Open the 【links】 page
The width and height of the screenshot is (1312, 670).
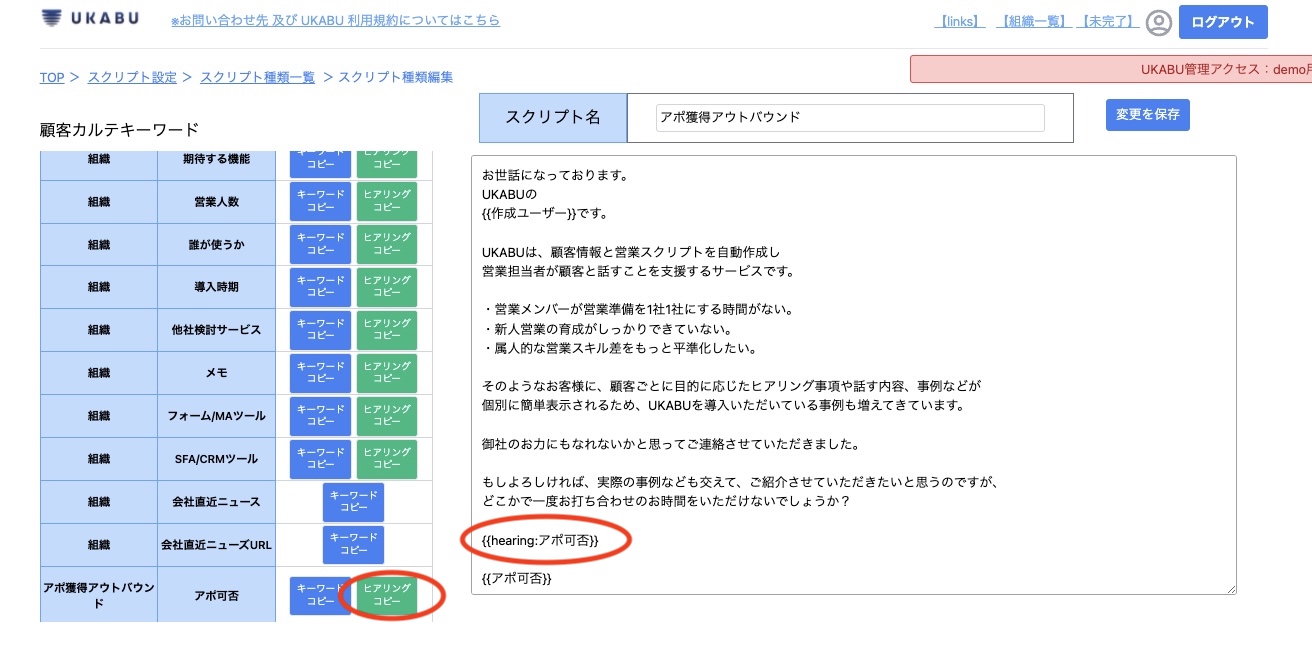tap(958, 20)
